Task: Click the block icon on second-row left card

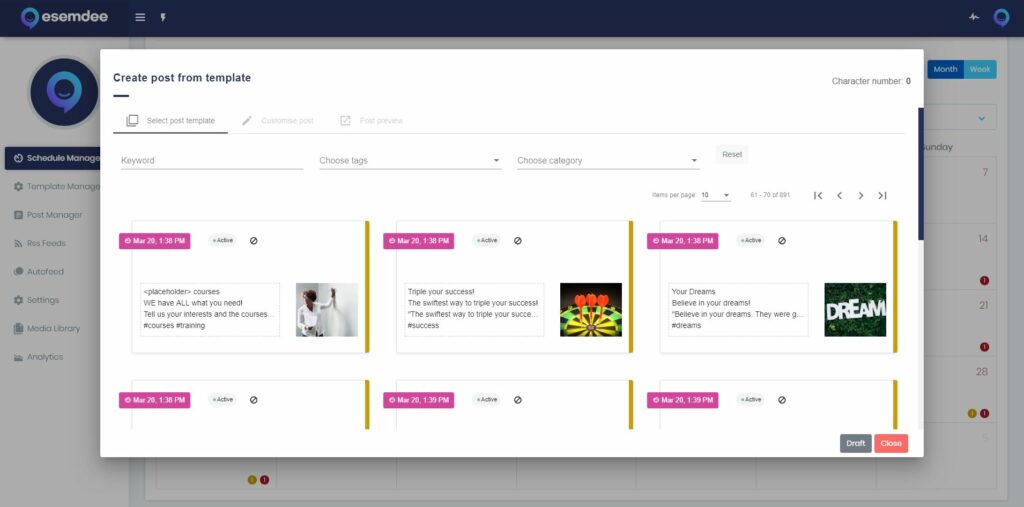Action: click(x=253, y=400)
